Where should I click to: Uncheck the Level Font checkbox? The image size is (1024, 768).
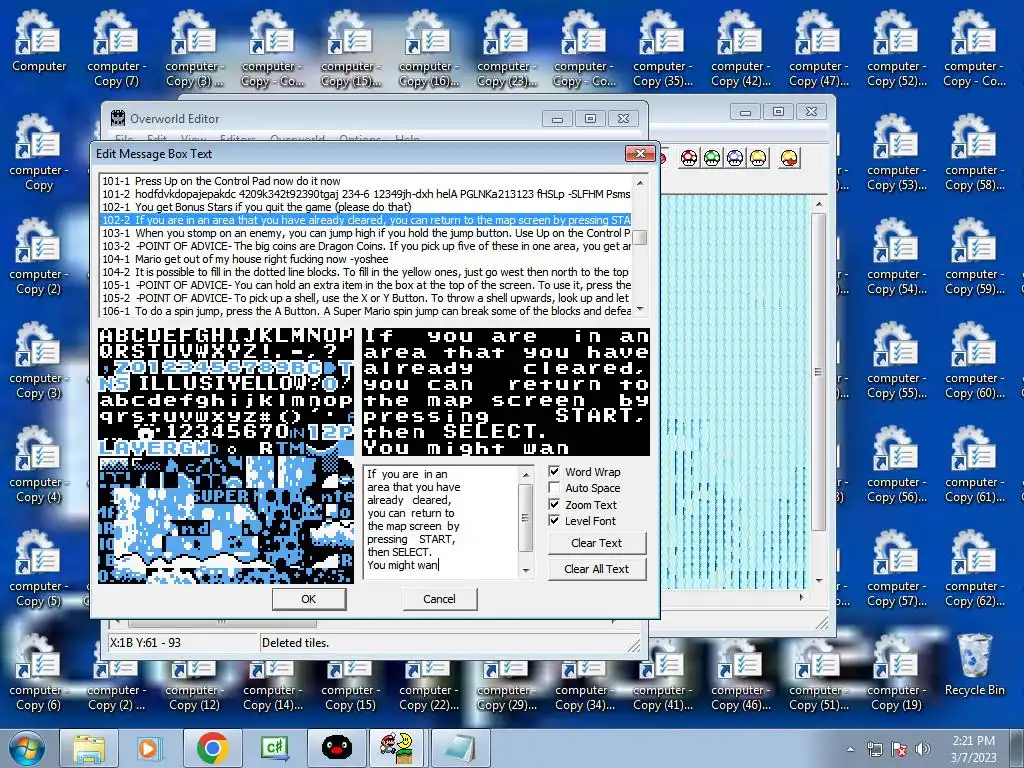pos(554,521)
